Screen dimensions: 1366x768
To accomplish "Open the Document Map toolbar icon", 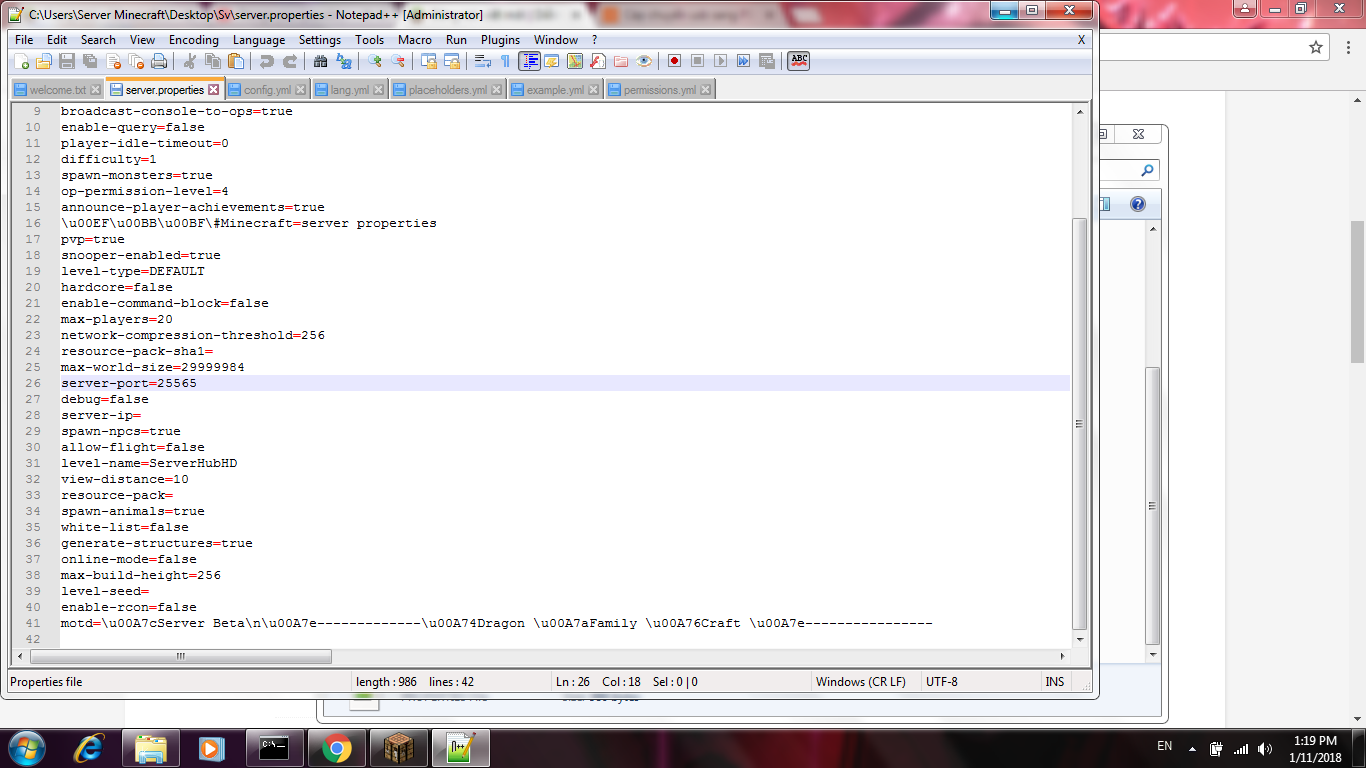I will point(575,61).
